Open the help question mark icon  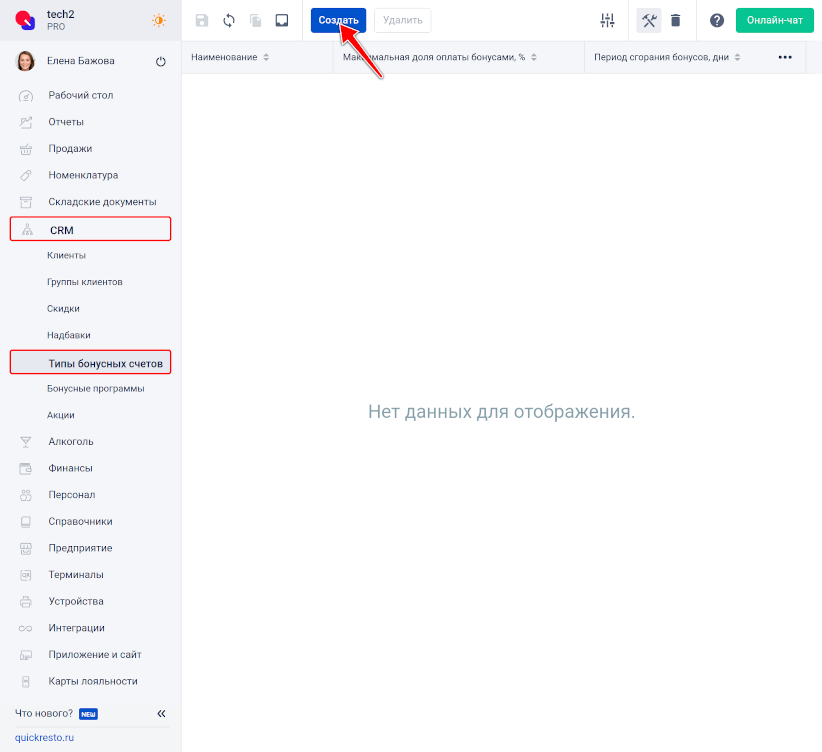coord(717,20)
